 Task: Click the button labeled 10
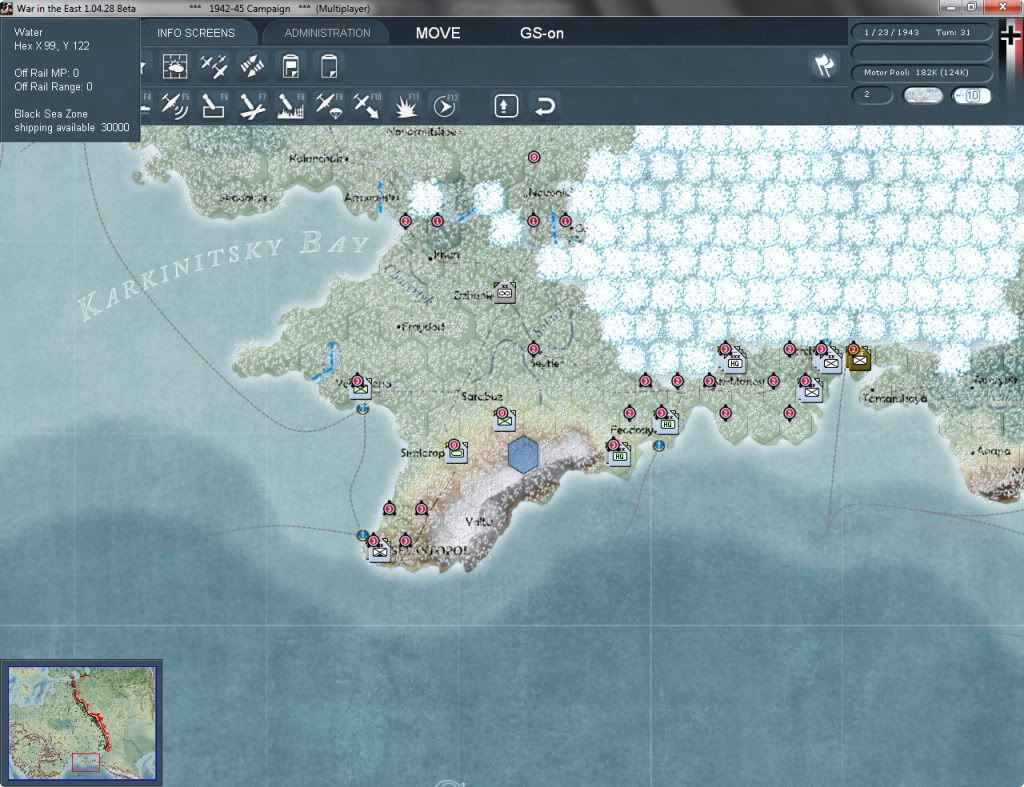(971, 95)
